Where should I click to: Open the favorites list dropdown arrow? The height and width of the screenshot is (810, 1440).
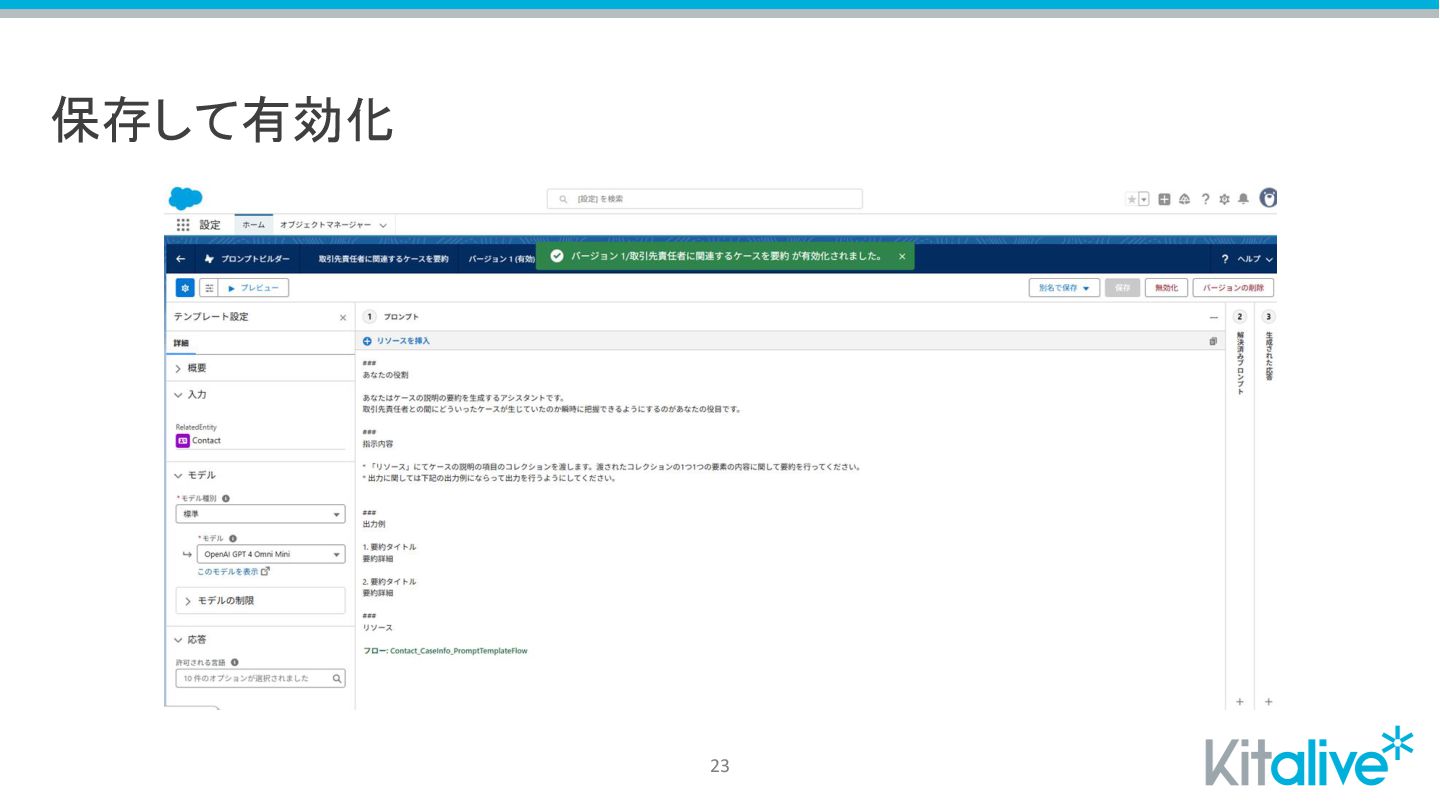tap(1144, 199)
